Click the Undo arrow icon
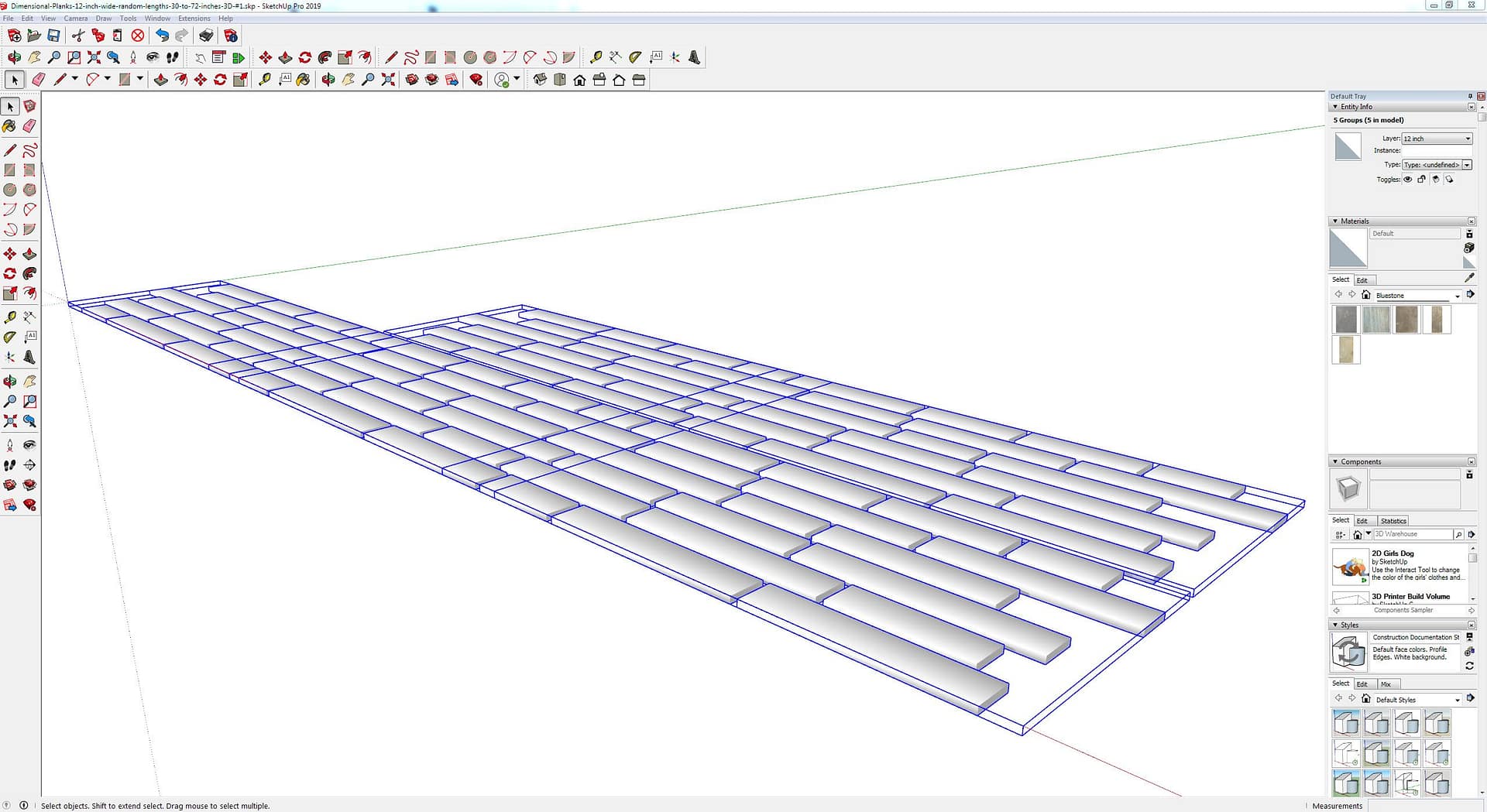 tap(161, 36)
